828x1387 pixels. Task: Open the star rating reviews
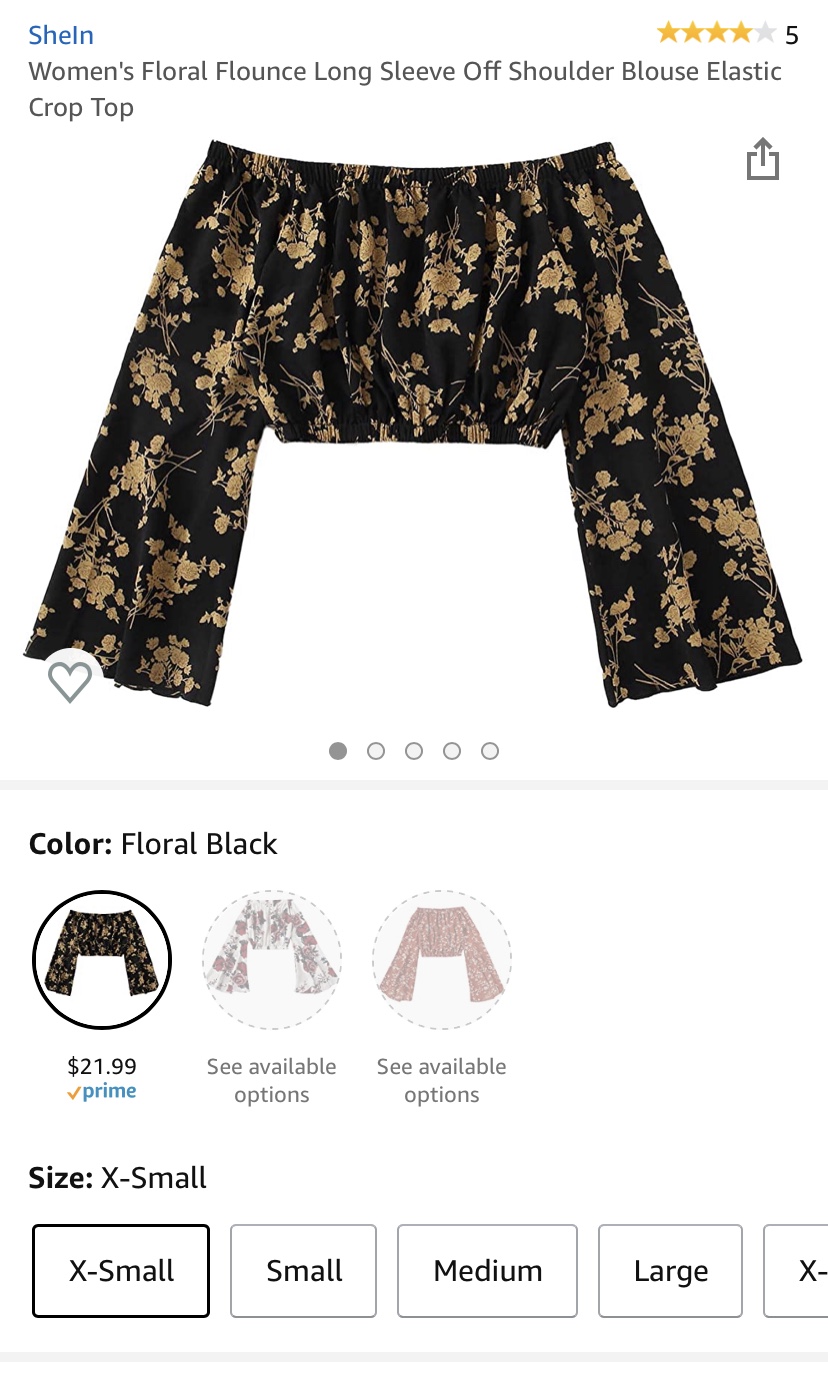click(x=715, y=34)
